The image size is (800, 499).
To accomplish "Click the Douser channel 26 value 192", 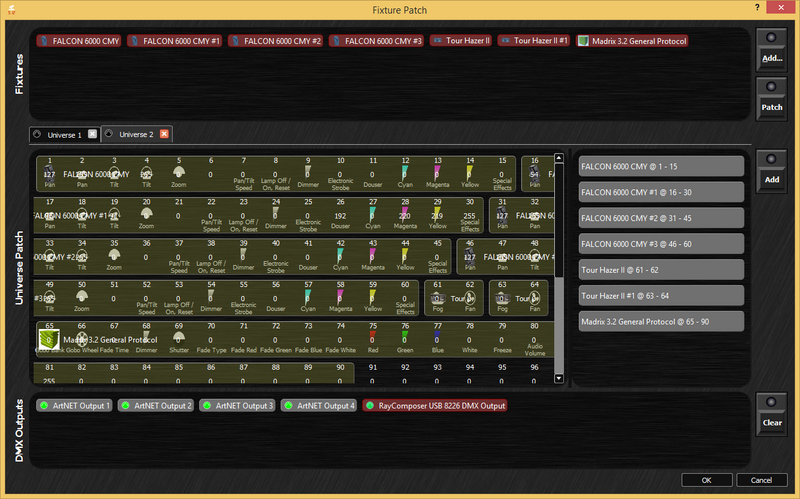I will click(x=340, y=216).
